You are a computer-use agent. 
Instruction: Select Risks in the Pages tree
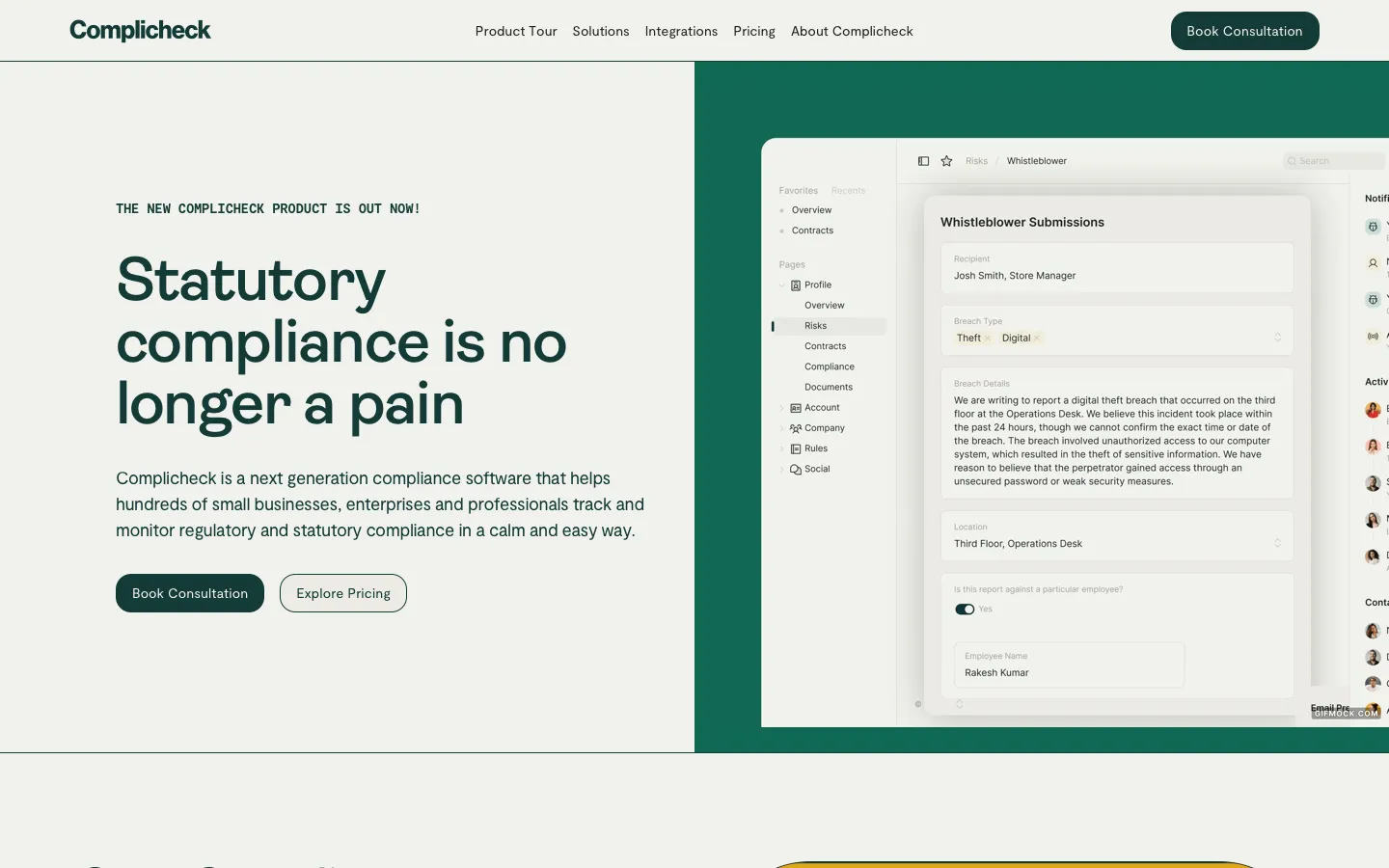click(x=830, y=326)
